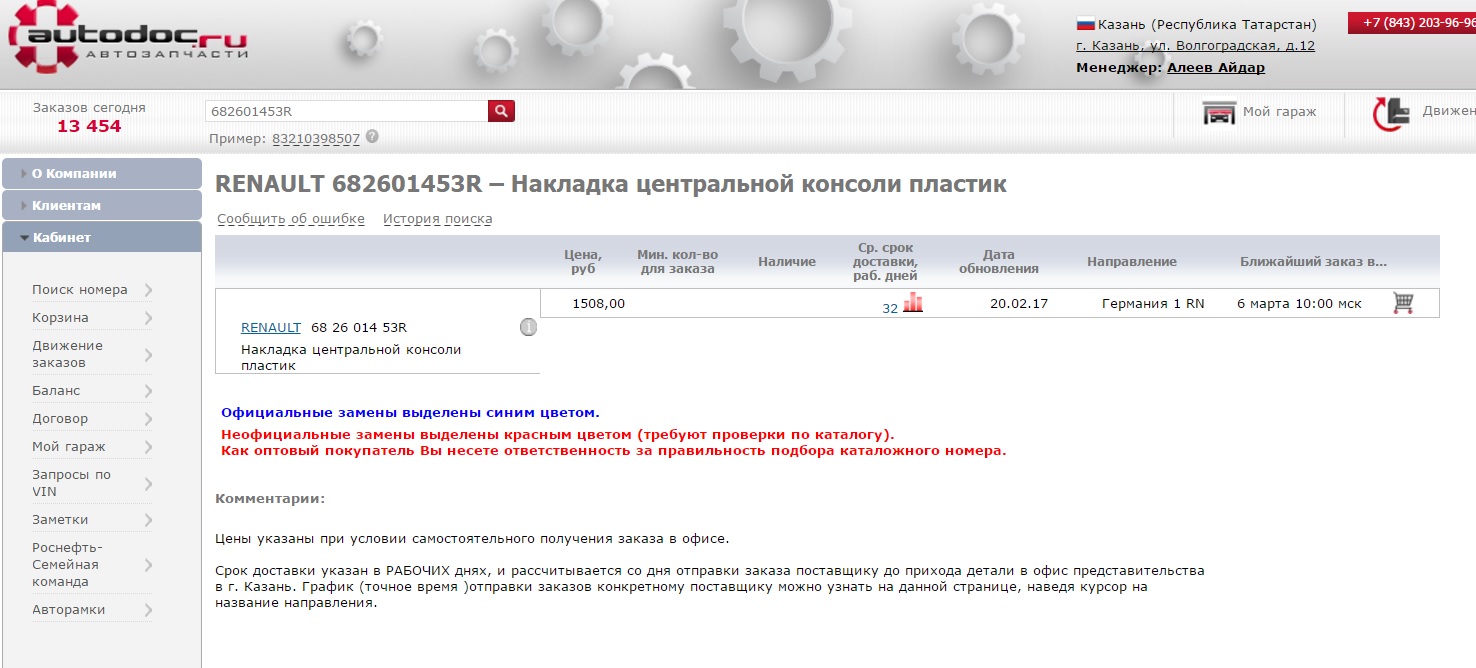Screen dimensions: 1476x668
Task: Click the Мой гараж header label
Action: coord(1279,112)
